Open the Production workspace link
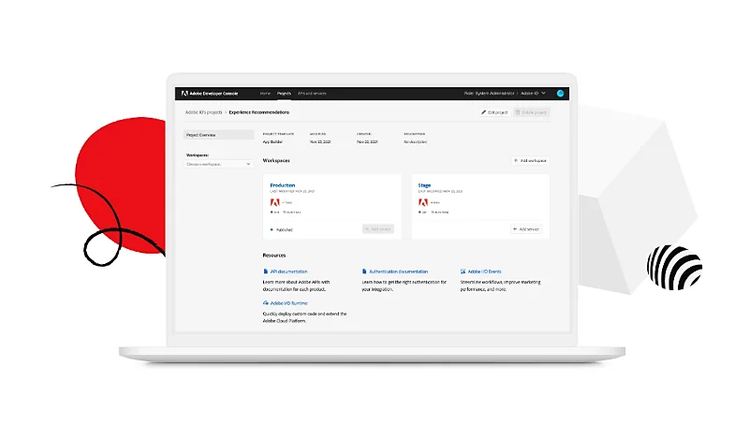This screenshot has width=750, height=440. [x=284, y=185]
